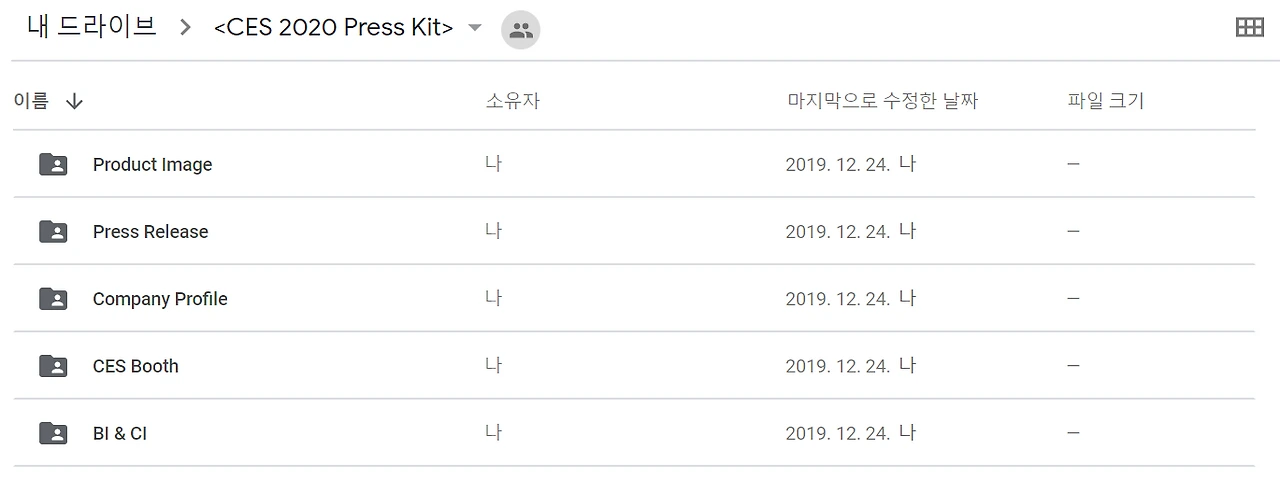Click the 마지막으로 수정한 날짜 column header
The image size is (1280, 478).
[x=882, y=100]
